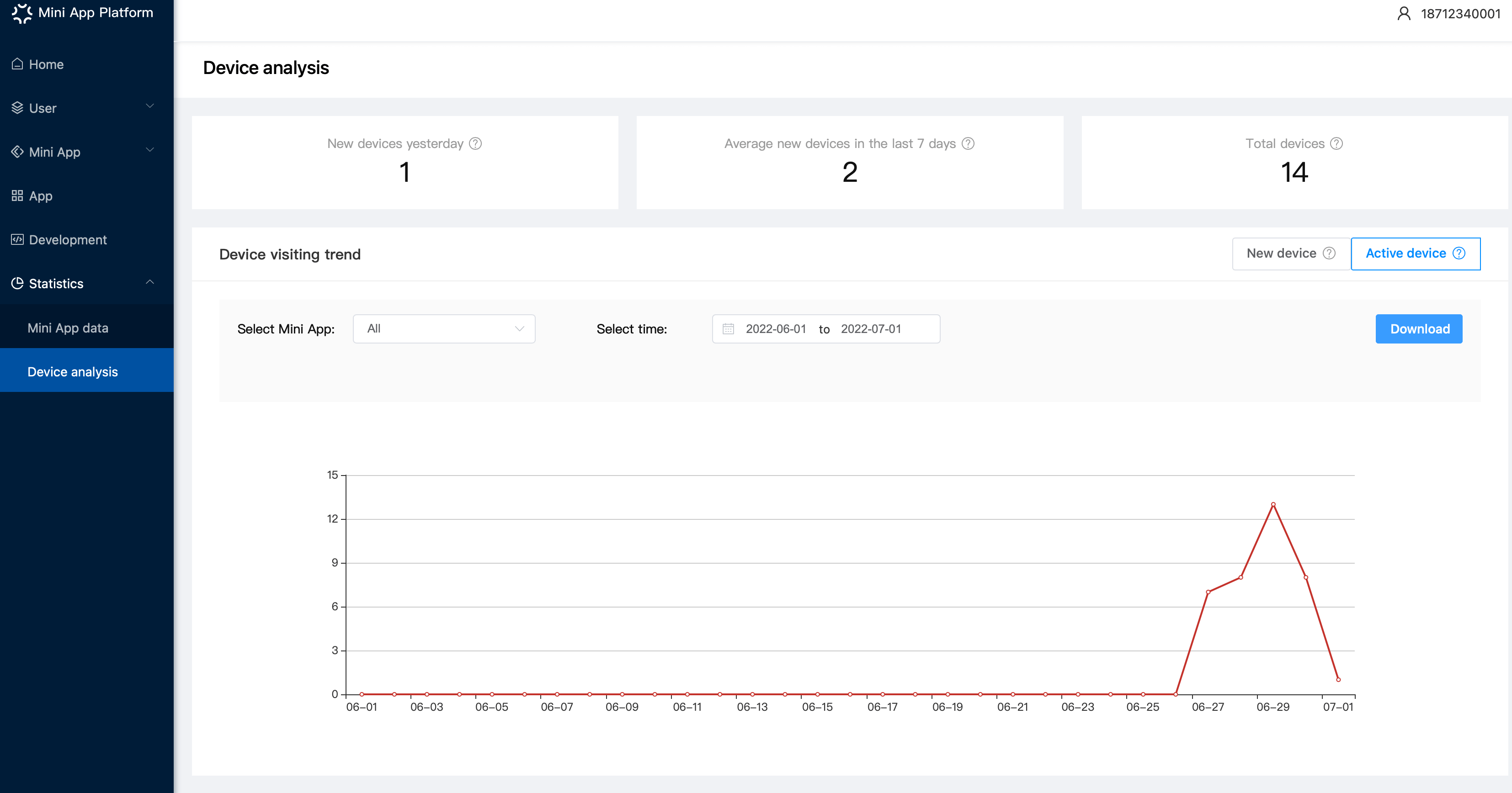Screen dimensions: 1512x793
Task: Click the chart data point at 07-01
Action: point(1338,679)
